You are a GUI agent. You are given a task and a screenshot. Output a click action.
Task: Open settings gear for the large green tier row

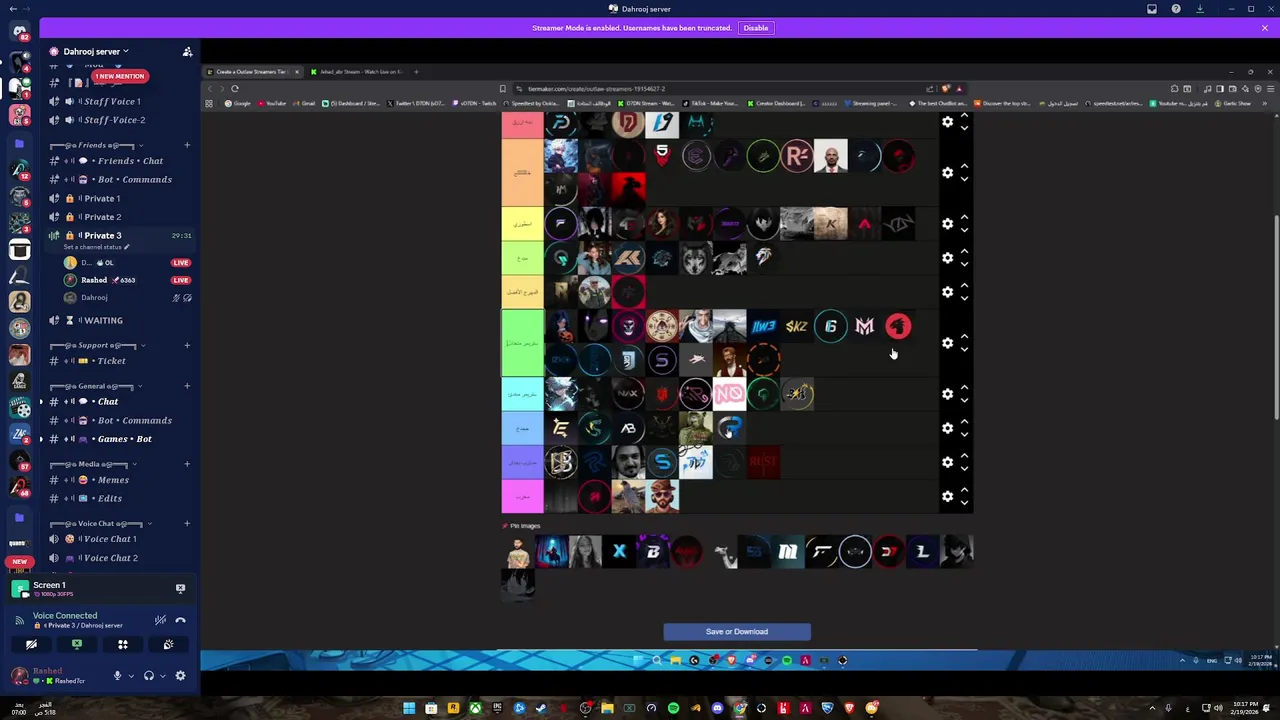[x=947, y=343]
